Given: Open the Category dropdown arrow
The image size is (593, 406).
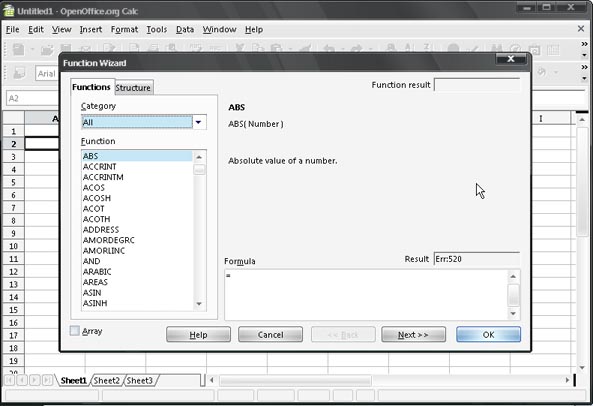Looking at the screenshot, I should tap(199, 122).
